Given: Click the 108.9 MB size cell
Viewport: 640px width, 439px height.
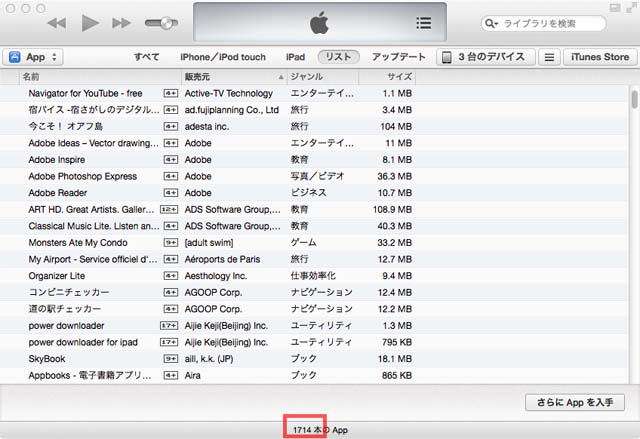Looking at the screenshot, I should tap(392, 210).
